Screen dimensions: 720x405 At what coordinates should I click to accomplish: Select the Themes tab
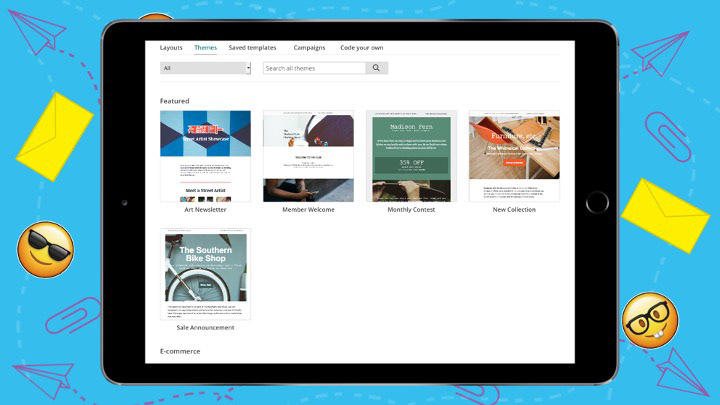tap(205, 48)
